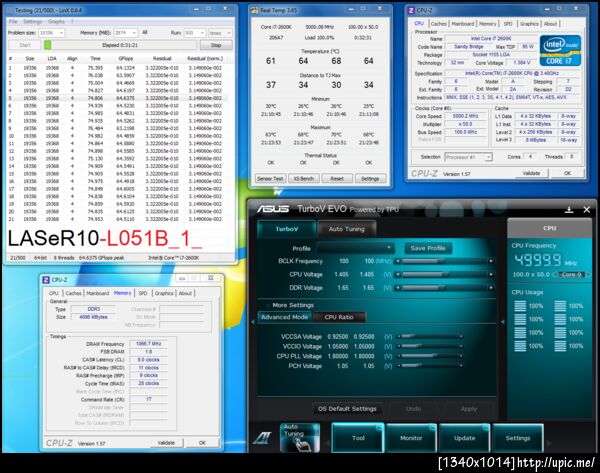Open the Tool section in TurboV bottom bar

click(358, 438)
